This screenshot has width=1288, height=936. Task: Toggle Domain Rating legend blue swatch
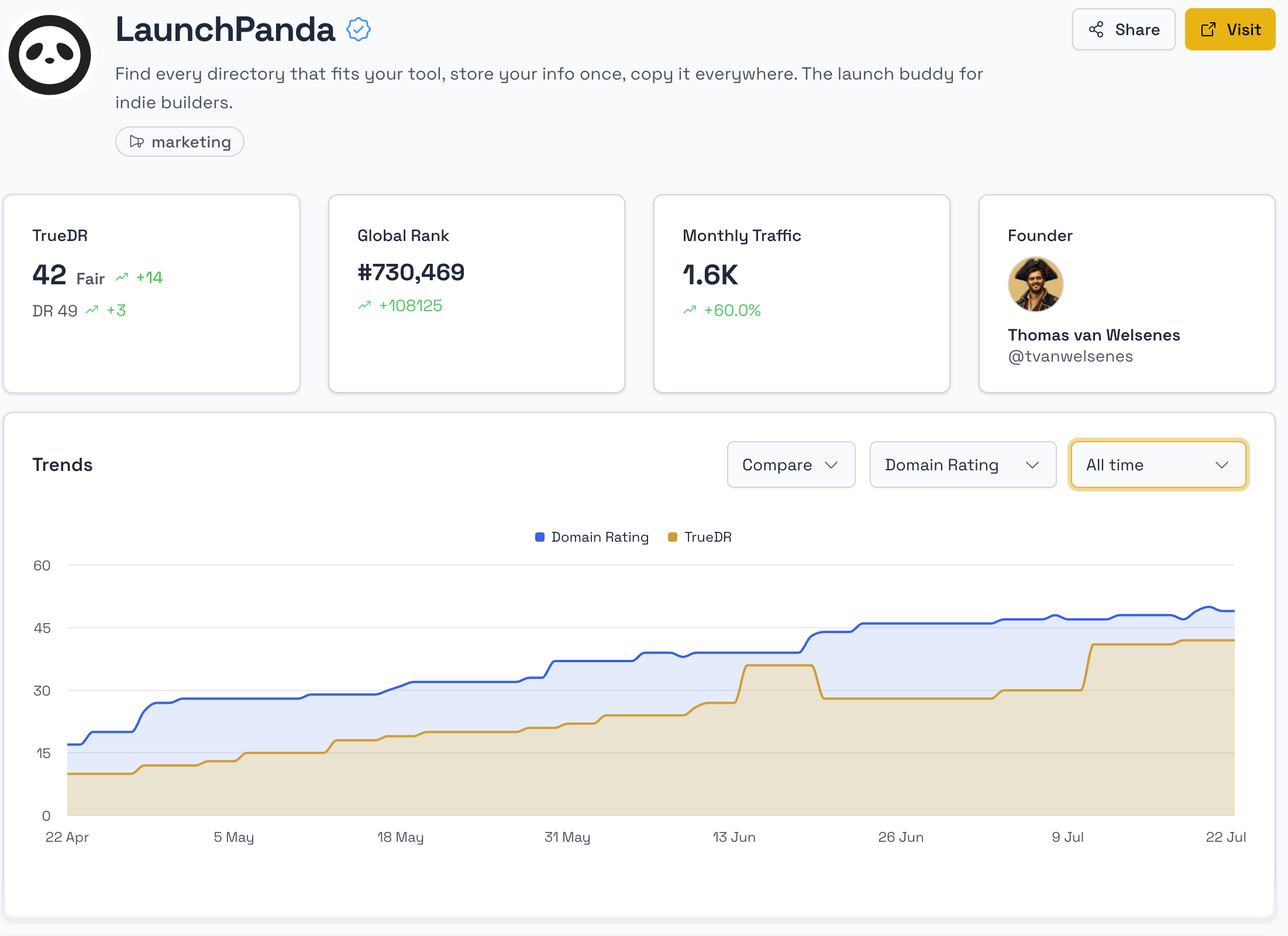coord(540,537)
